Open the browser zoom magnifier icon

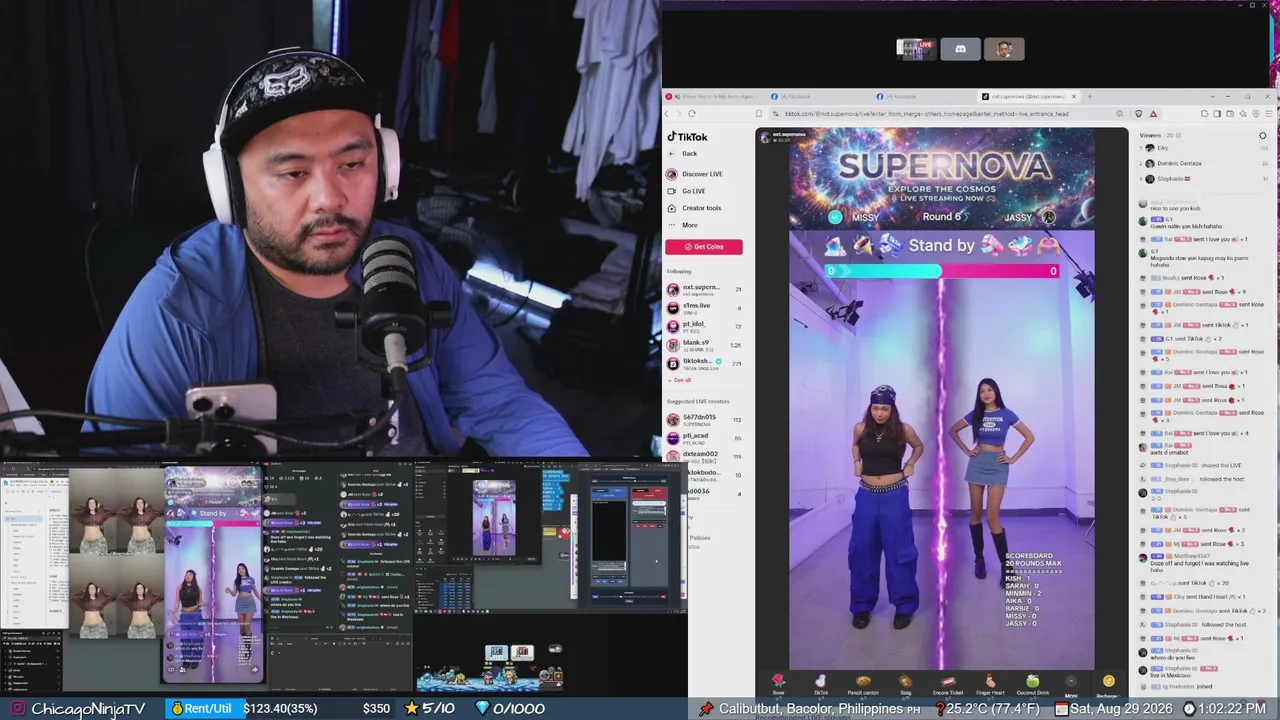pyautogui.click(x=1120, y=113)
